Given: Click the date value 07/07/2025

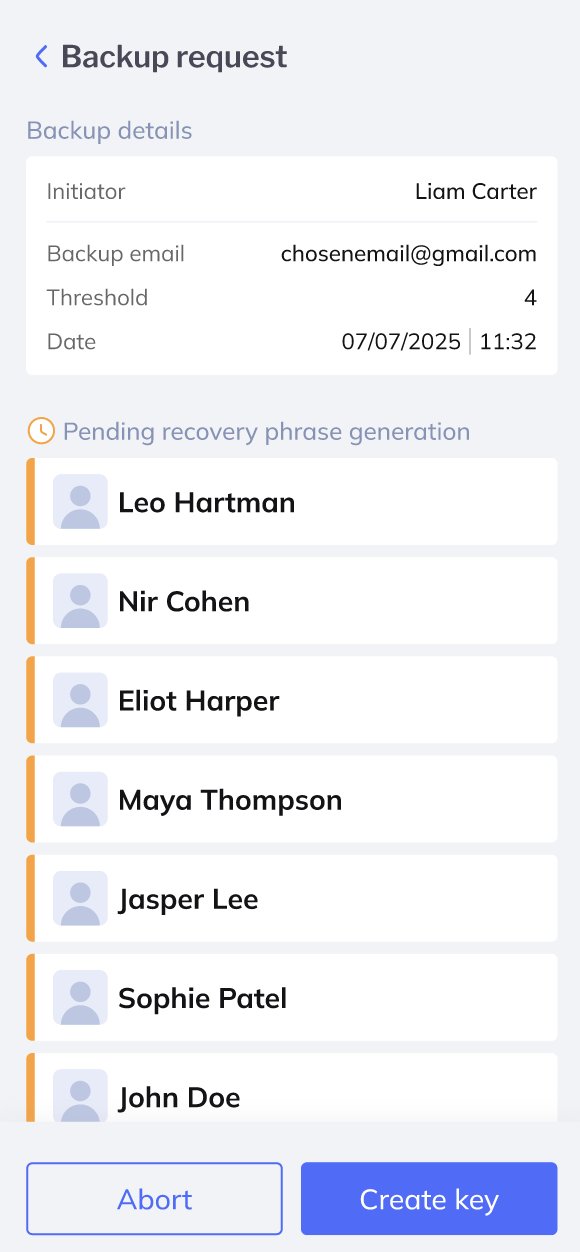Looking at the screenshot, I should 401,342.
